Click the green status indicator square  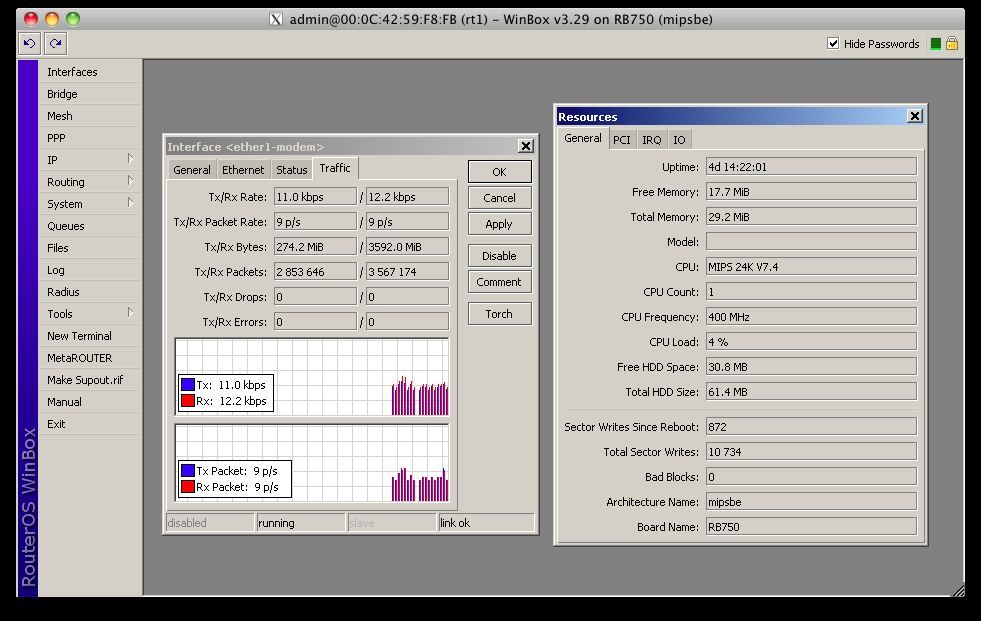pos(936,44)
